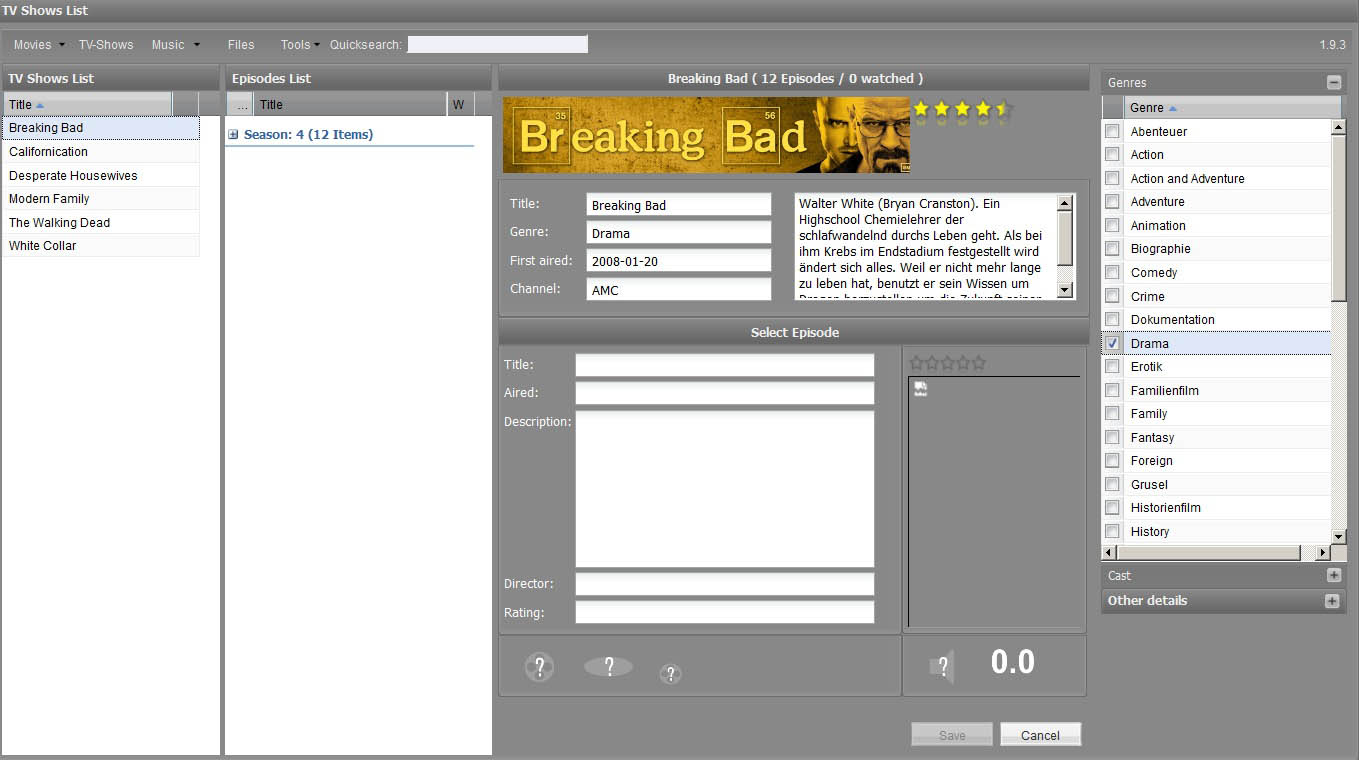
Task: Click the show Genre field with Drama
Action: pyautogui.click(x=679, y=233)
